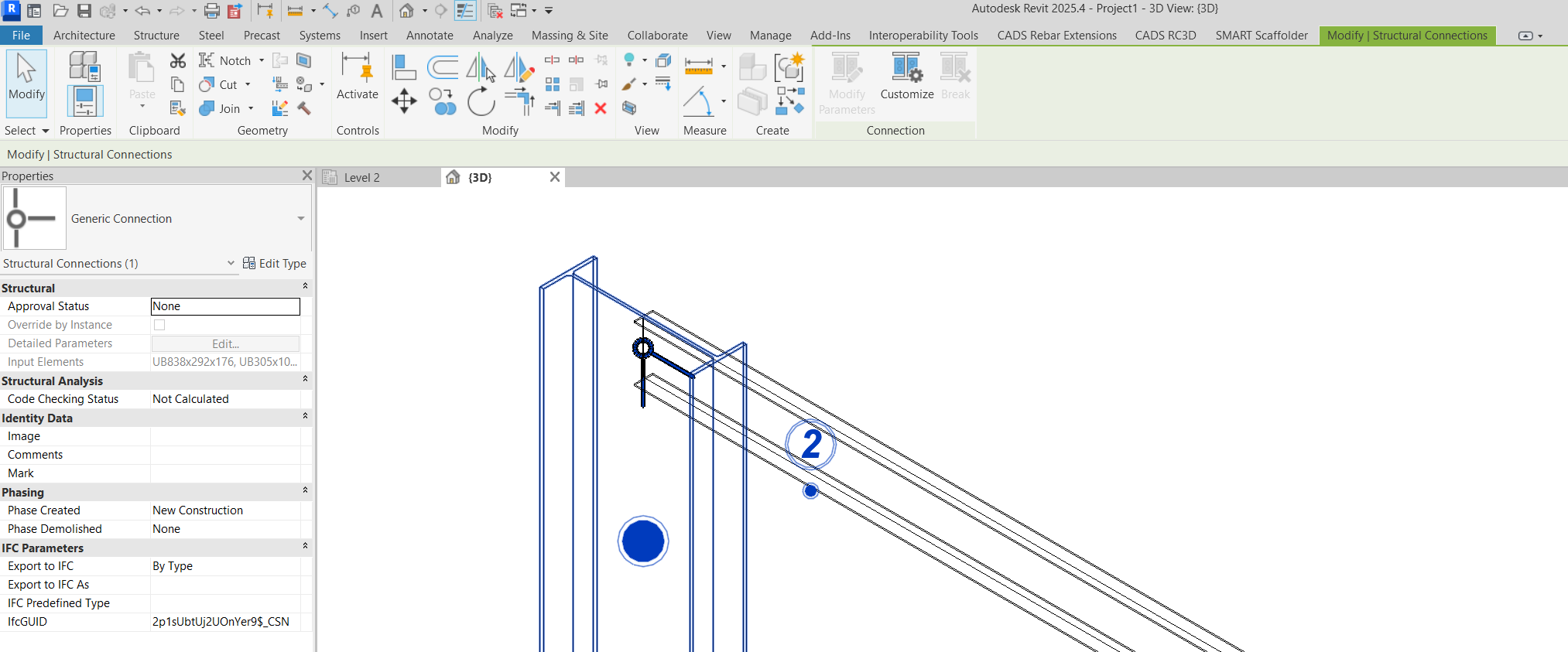Viewport: 1568px width, 652px height.
Task: Click the Activate Controls icon
Action: click(358, 76)
